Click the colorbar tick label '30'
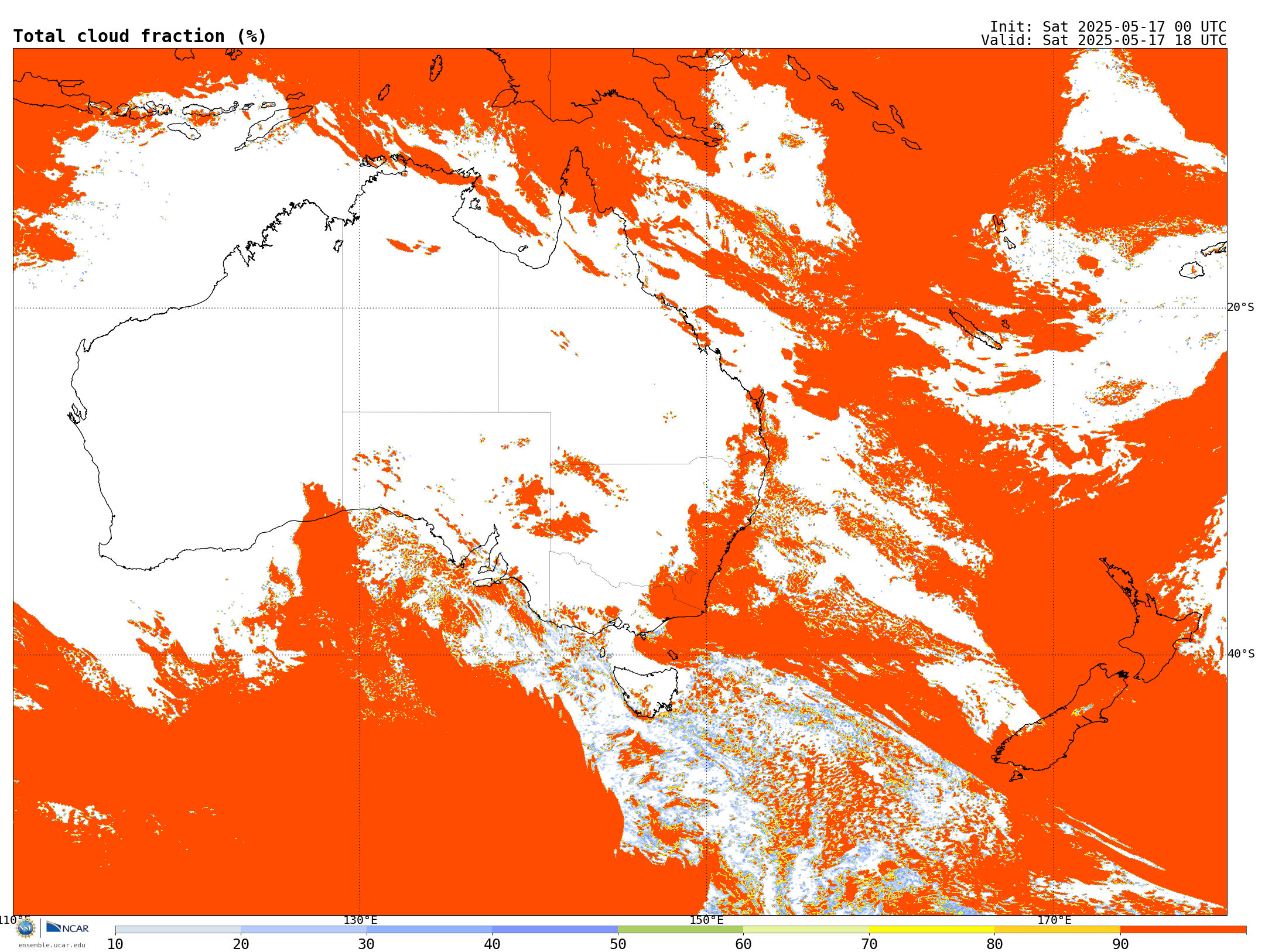Screen dimensions: 1265x952 (367, 944)
